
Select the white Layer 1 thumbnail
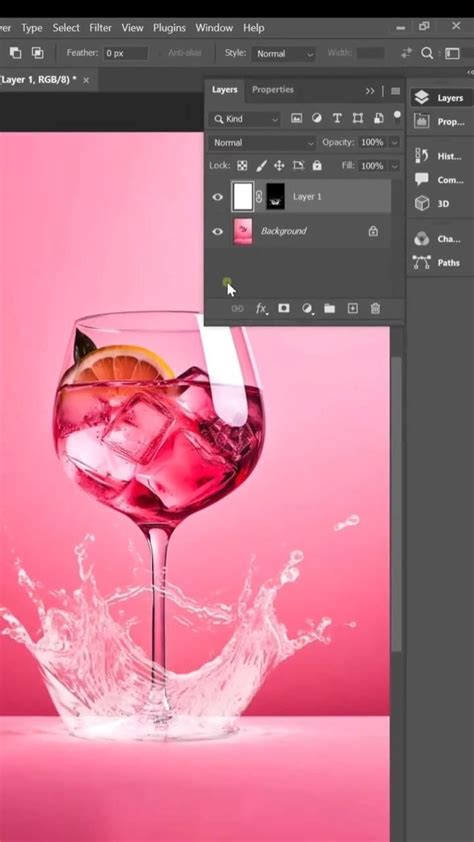242,197
